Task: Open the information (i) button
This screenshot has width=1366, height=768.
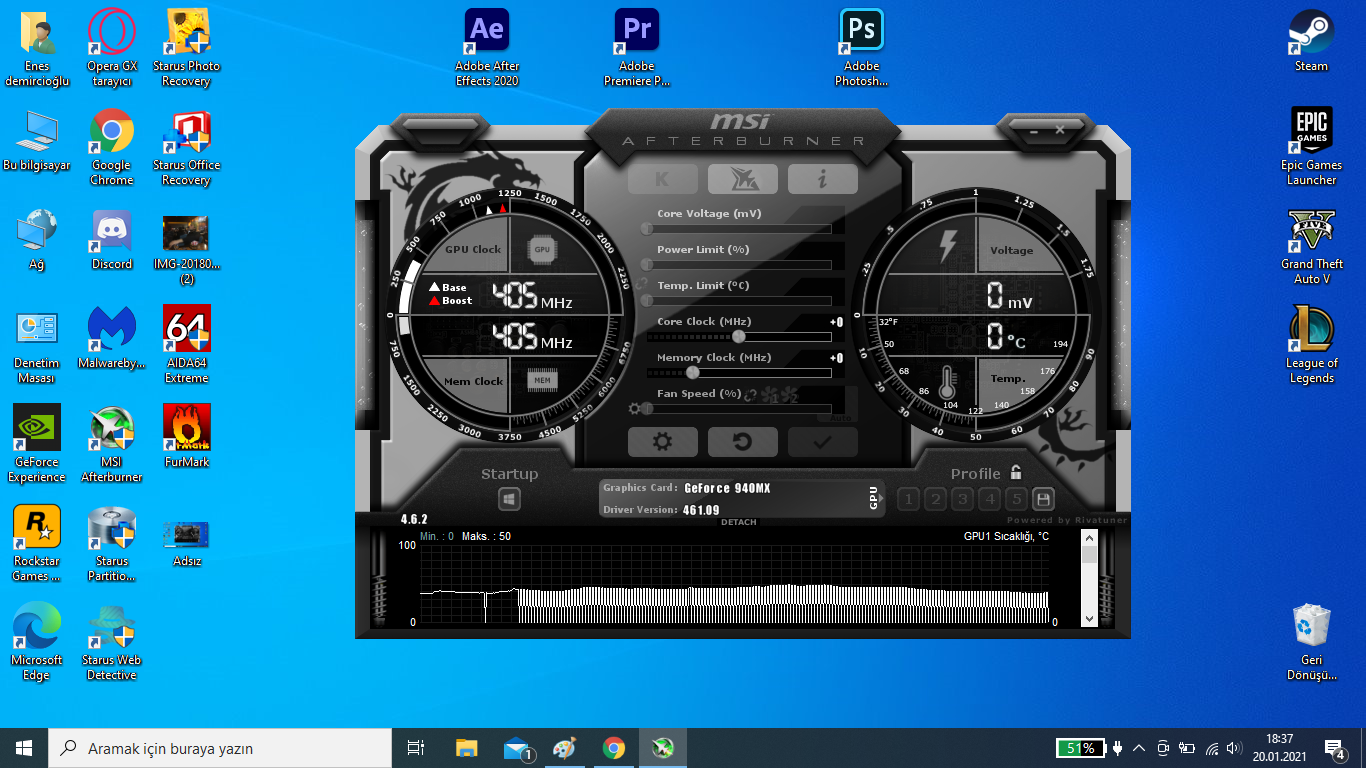Action: 822,179
